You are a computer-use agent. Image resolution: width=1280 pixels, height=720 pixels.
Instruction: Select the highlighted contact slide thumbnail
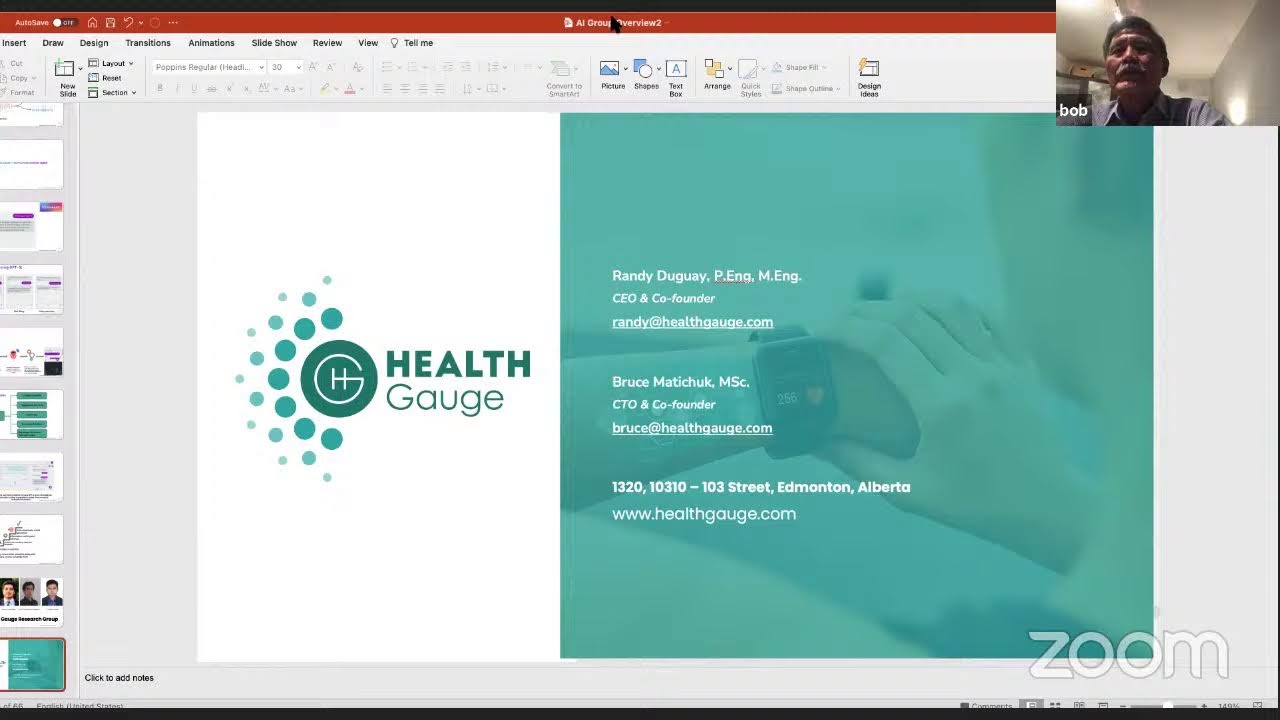32,665
